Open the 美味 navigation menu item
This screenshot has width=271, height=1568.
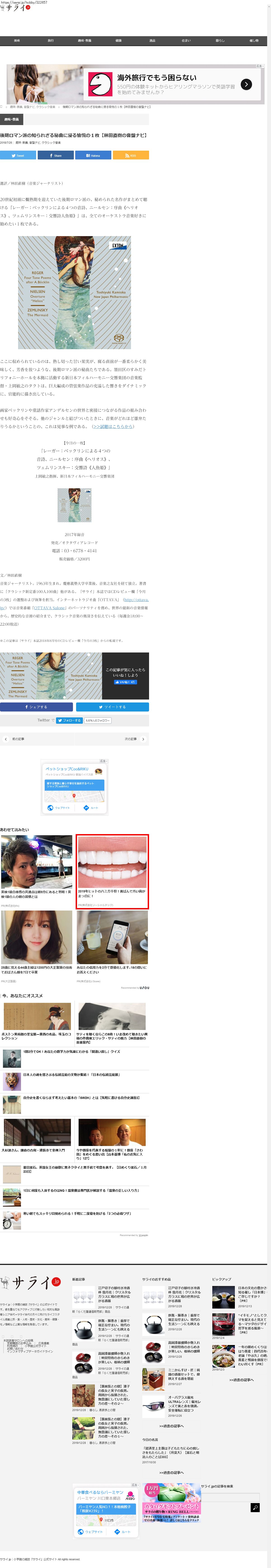[x=17, y=41]
